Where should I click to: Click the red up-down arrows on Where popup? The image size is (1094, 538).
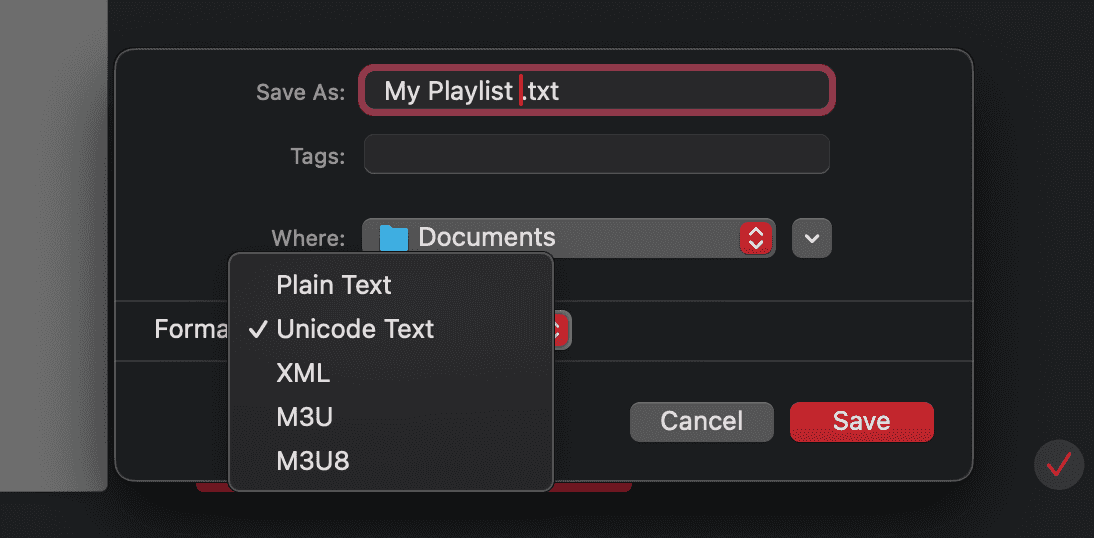tap(756, 238)
